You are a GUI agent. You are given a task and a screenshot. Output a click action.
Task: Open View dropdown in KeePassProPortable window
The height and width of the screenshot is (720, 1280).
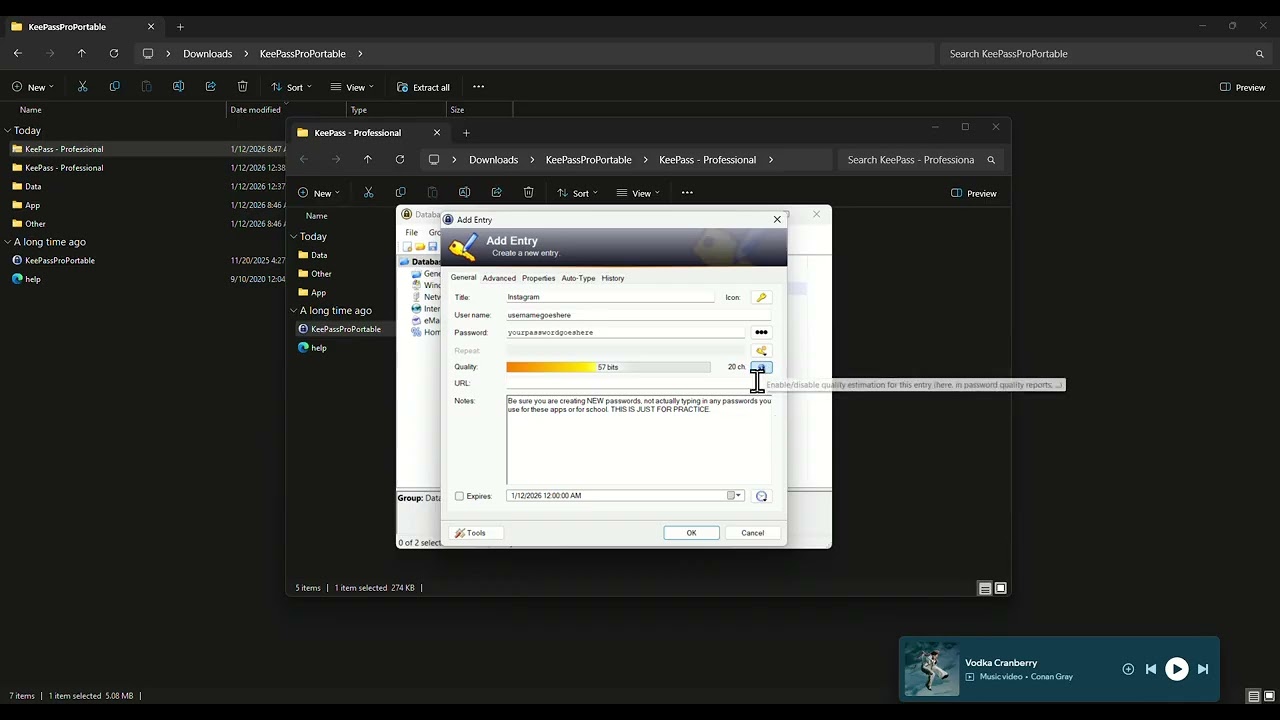pyautogui.click(x=352, y=87)
